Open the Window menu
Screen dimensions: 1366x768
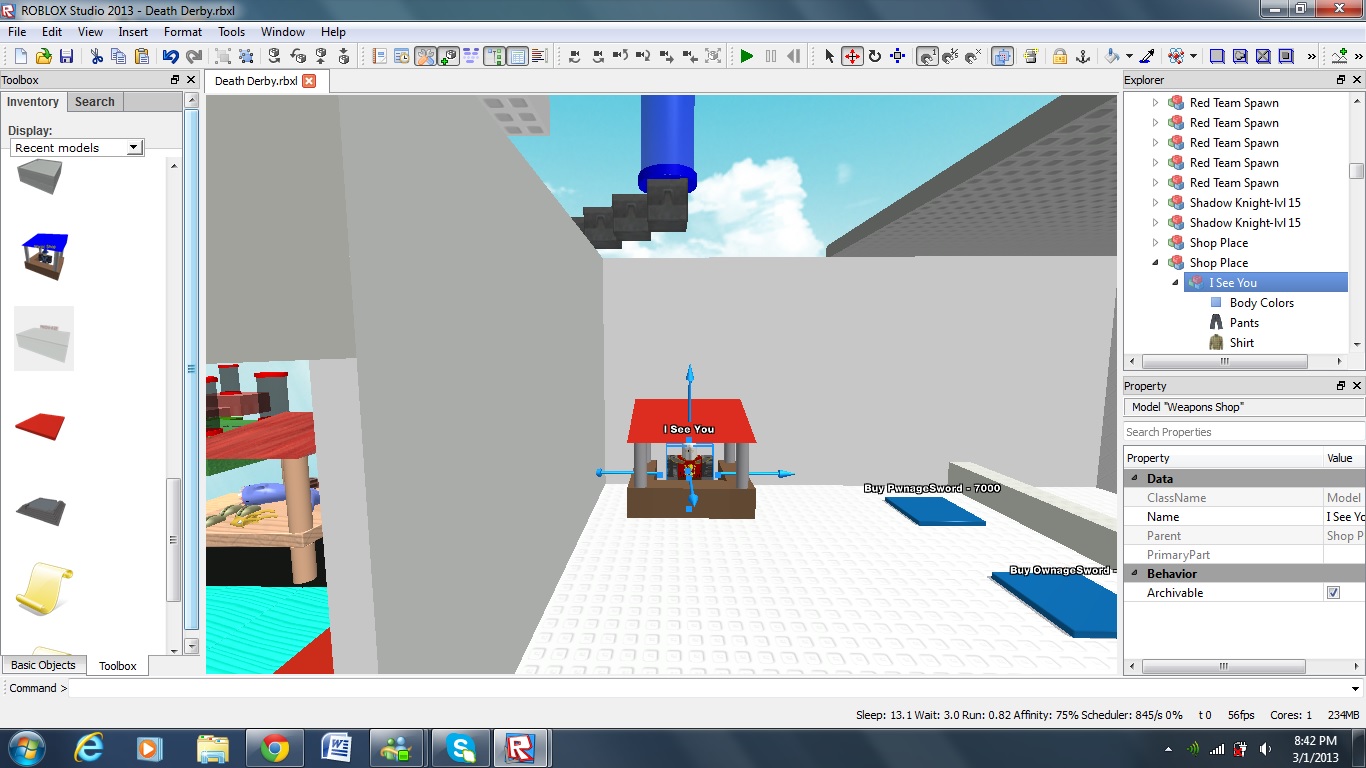point(283,32)
